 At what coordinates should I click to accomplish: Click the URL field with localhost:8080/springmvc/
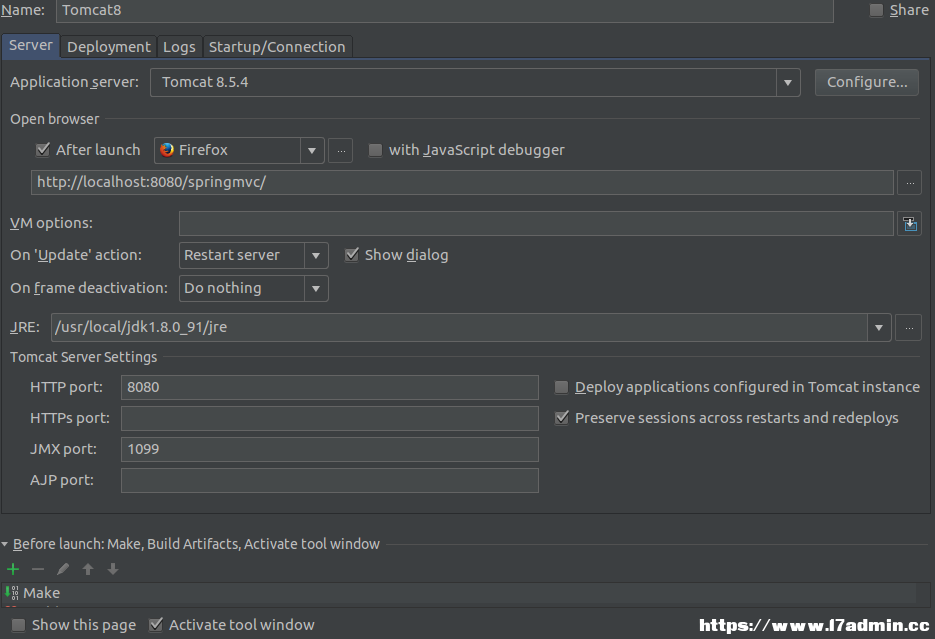click(462, 182)
